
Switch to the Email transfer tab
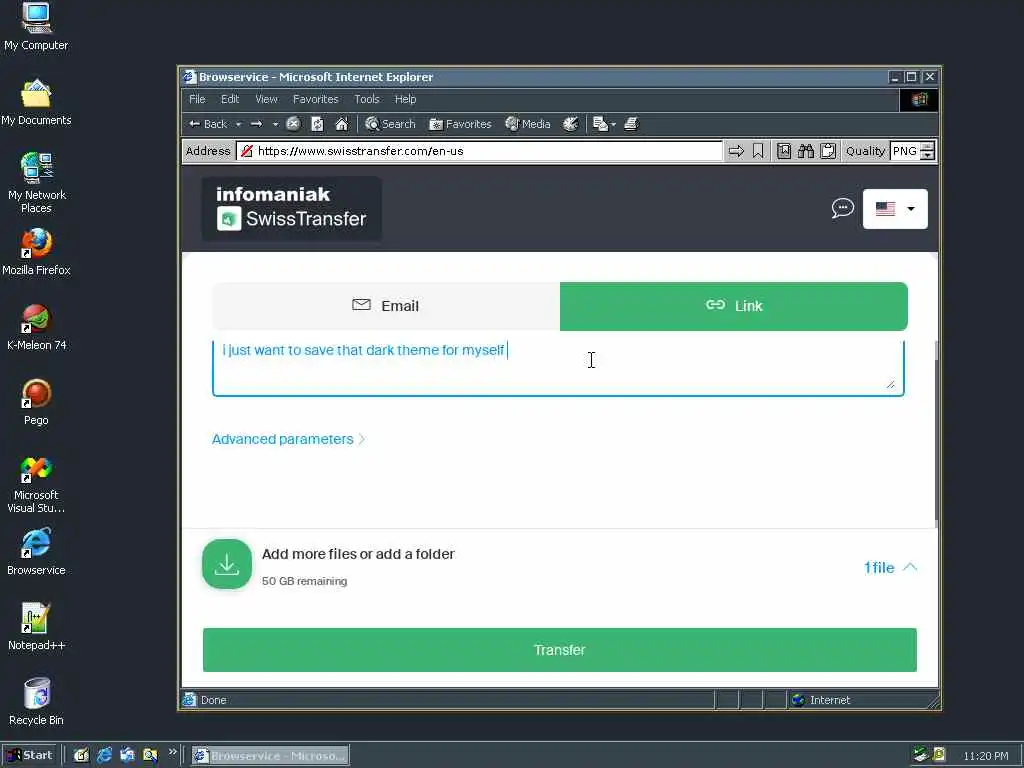point(386,306)
